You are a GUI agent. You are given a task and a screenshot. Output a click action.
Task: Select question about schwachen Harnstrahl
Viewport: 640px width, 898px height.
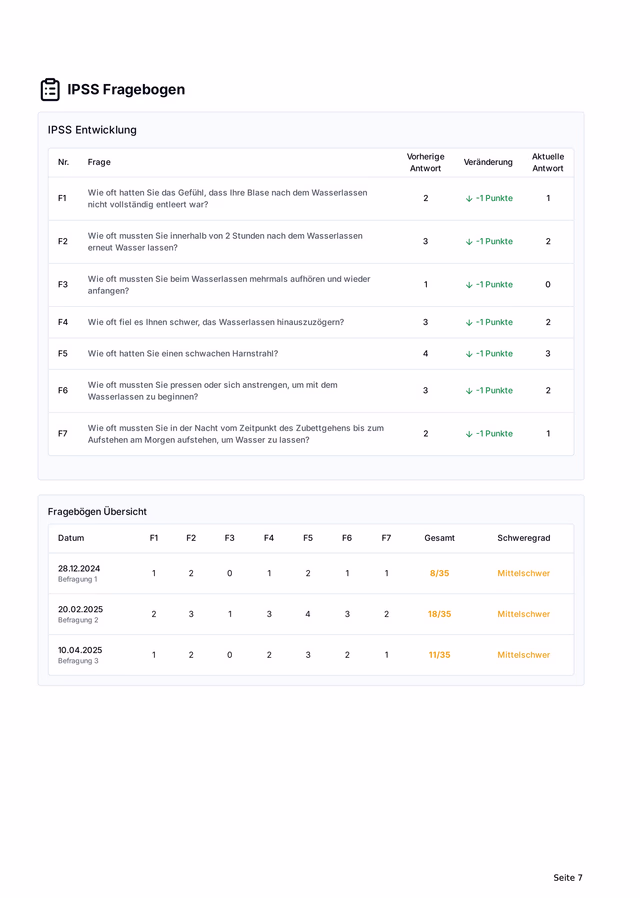coord(183,353)
